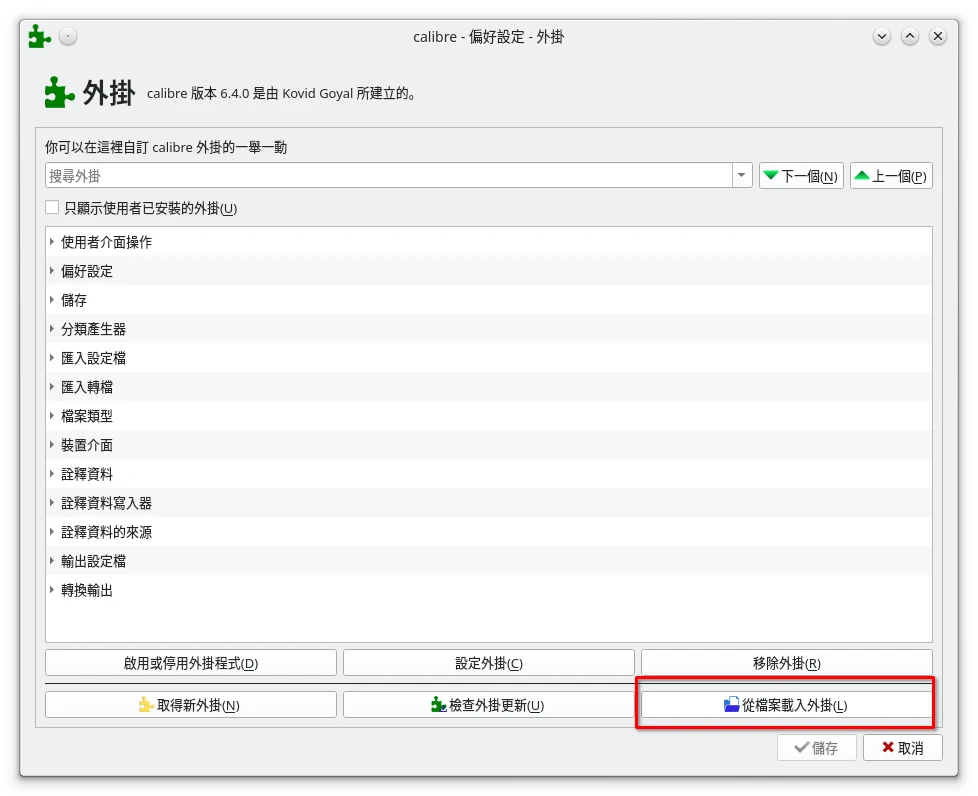
Task: Open the search history dropdown arrow
Action: pyautogui.click(x=741, y=176)
